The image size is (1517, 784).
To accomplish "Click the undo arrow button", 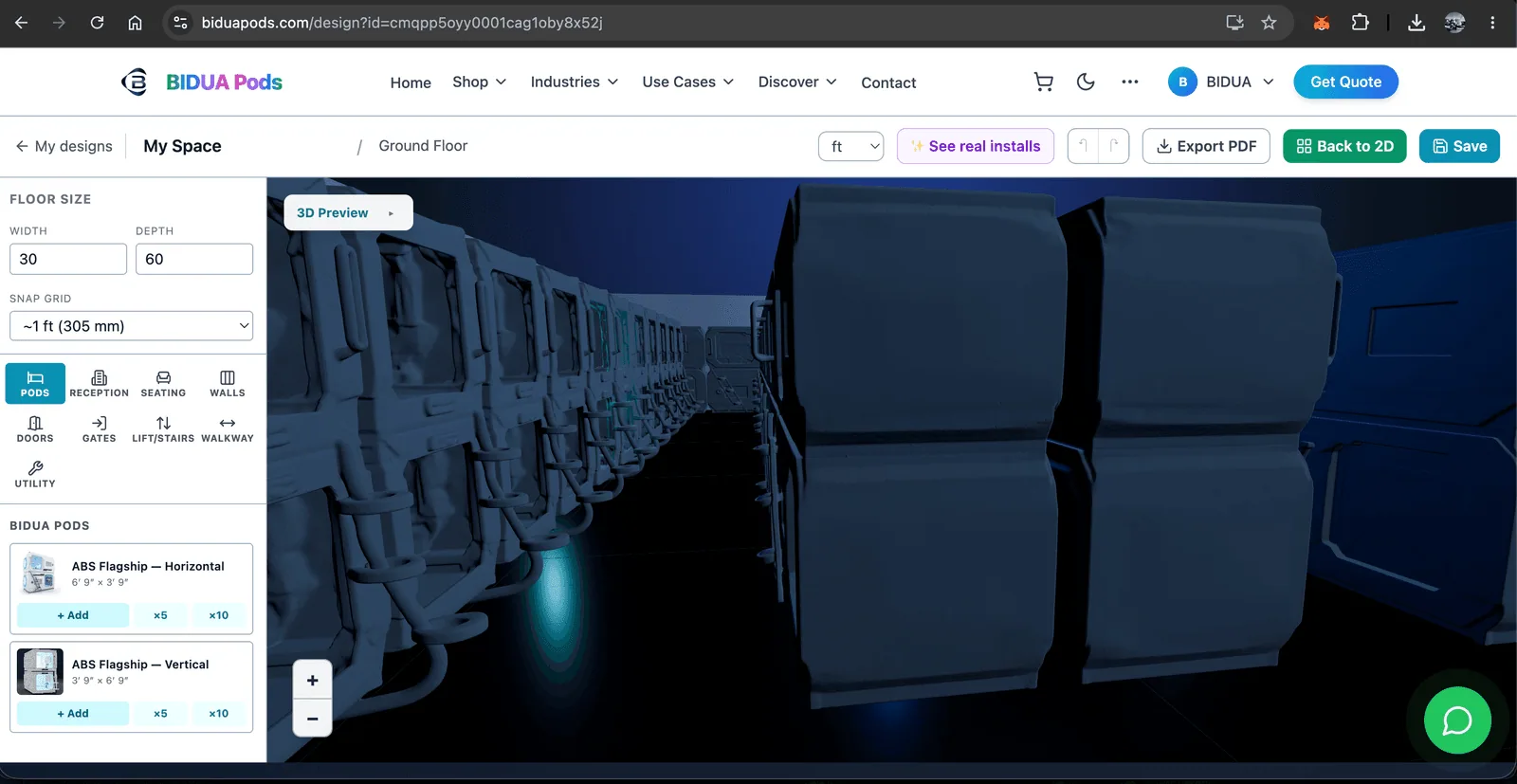I will [x=1083, y=146].
